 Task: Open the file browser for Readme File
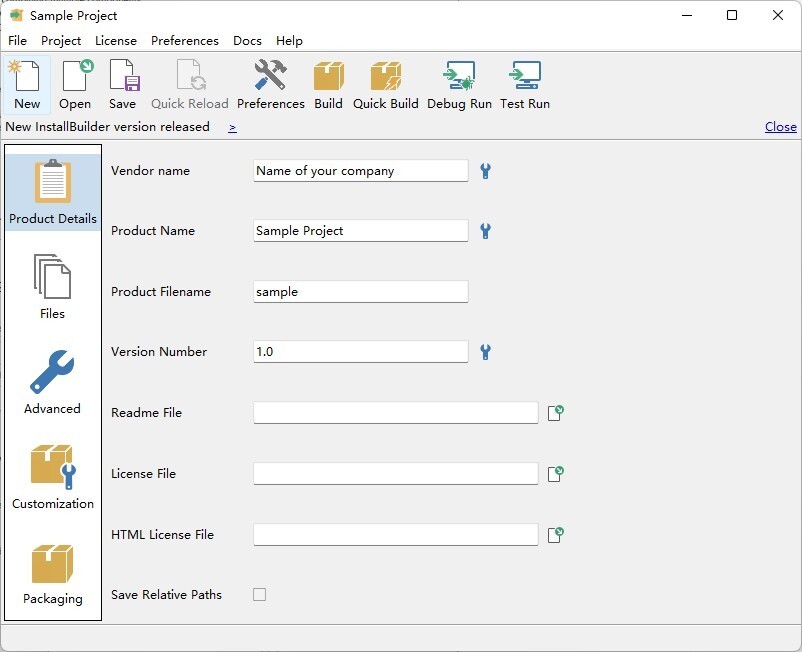(555, 412)
